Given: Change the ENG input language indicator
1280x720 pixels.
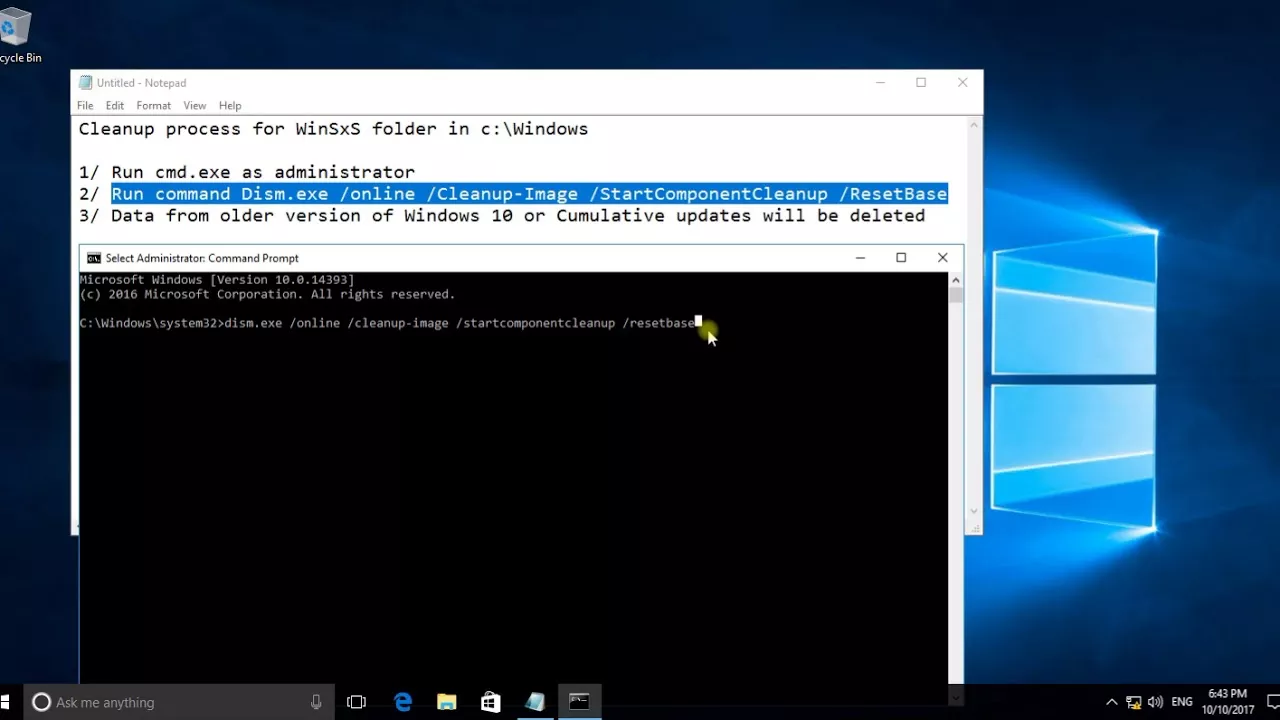Looking at the screenshot, I should click(x=1182, y=702).
